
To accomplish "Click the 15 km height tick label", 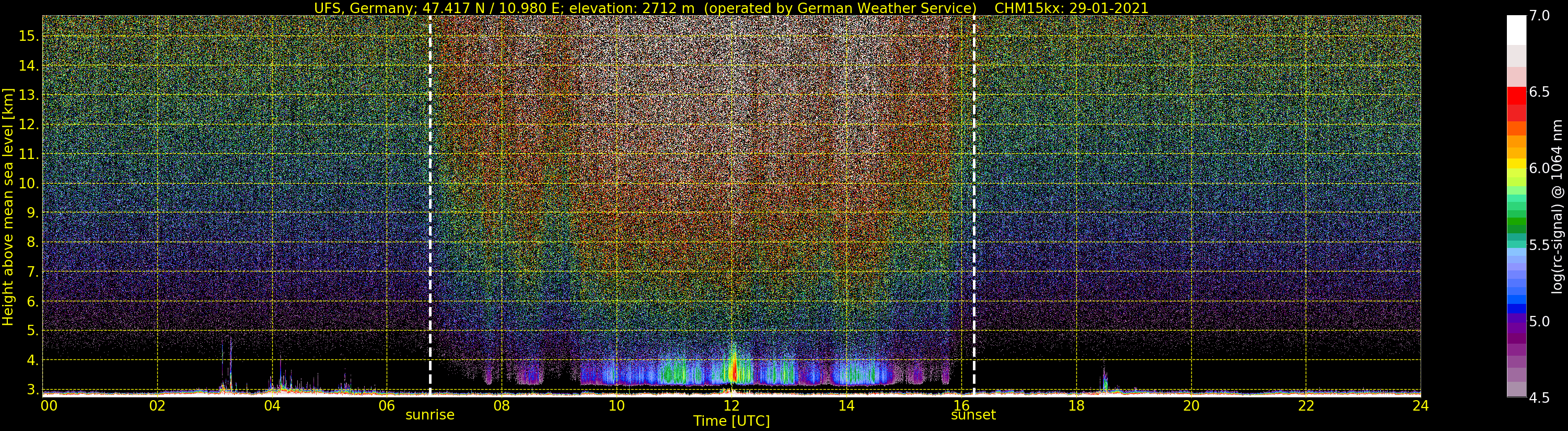I will [x=28, y=36].
